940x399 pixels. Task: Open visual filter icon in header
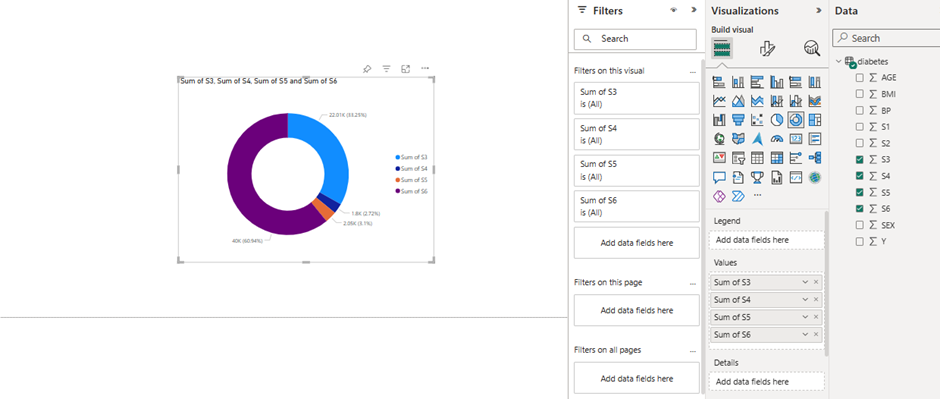coord(387,69)
